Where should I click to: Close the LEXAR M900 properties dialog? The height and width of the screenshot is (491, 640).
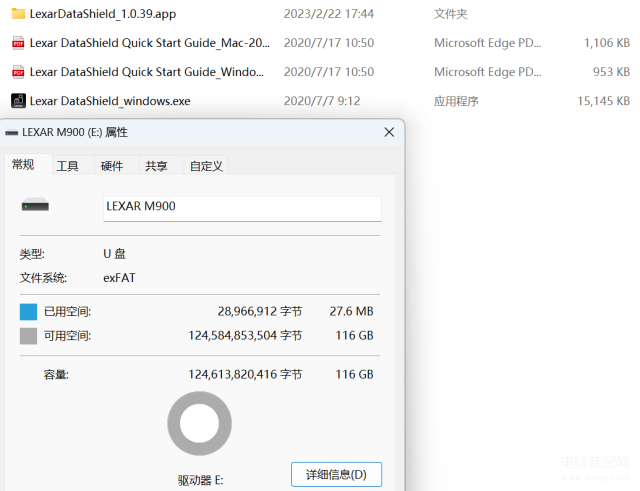(389, 132)
